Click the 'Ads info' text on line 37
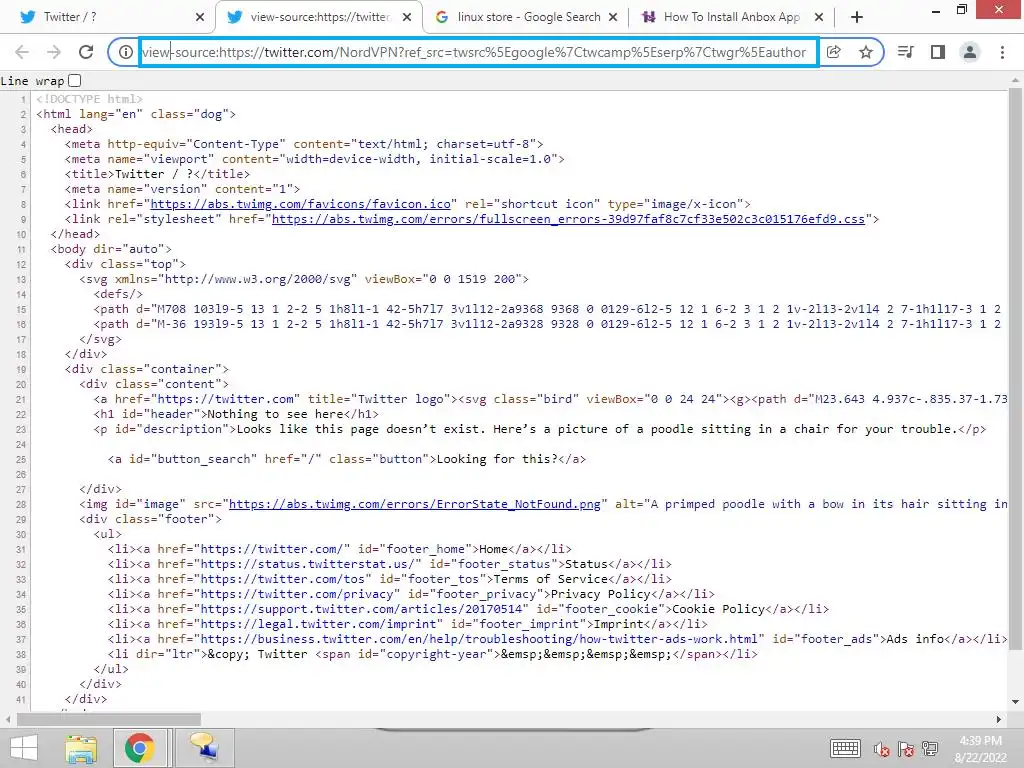The height and width of the screenshot is (768, 1024). coord(915,639)
